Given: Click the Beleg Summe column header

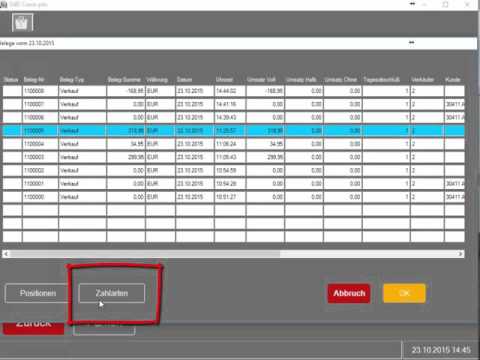Looking at the screenshot, I should coord(124,80).
